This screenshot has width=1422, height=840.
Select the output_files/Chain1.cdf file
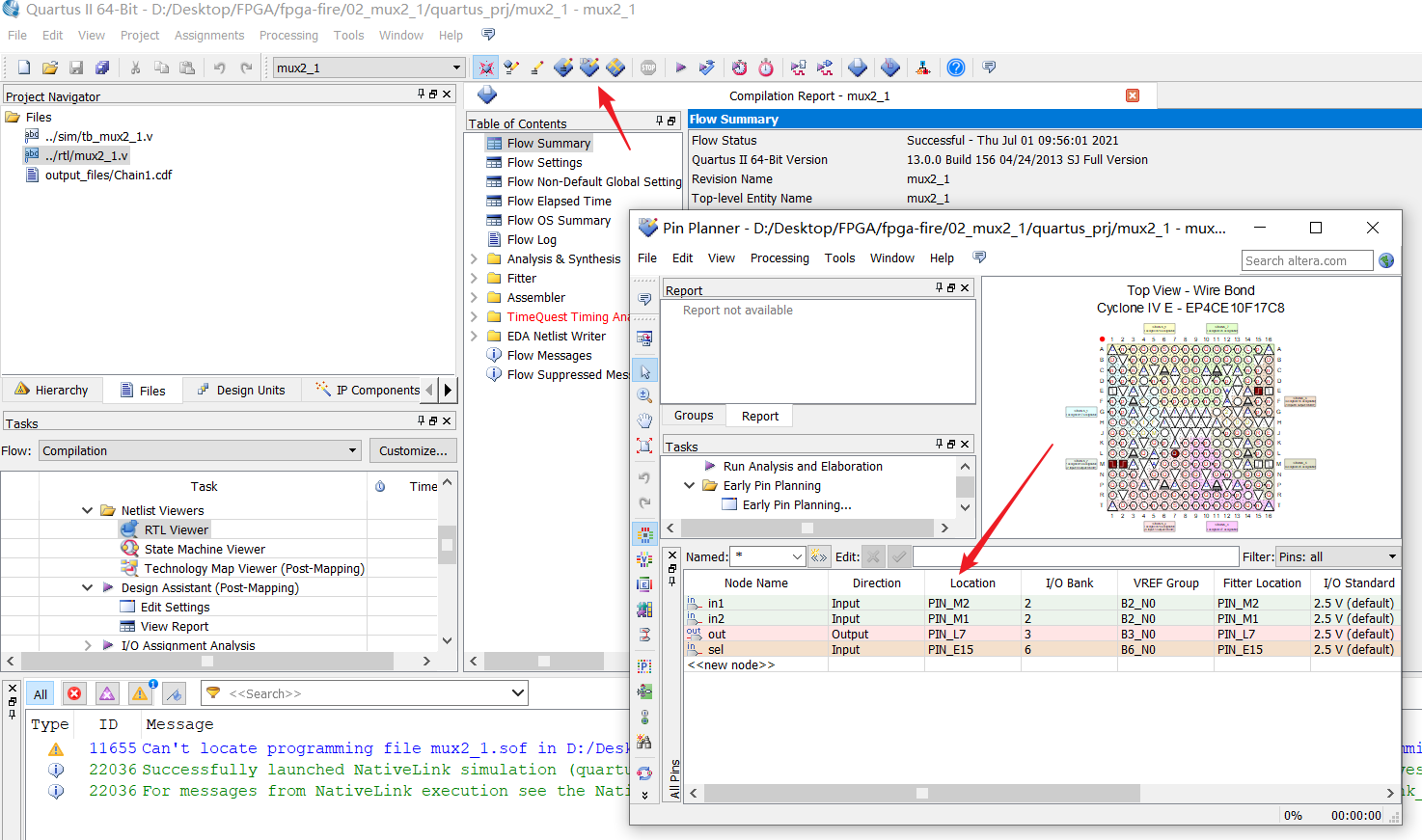point(108,175)
